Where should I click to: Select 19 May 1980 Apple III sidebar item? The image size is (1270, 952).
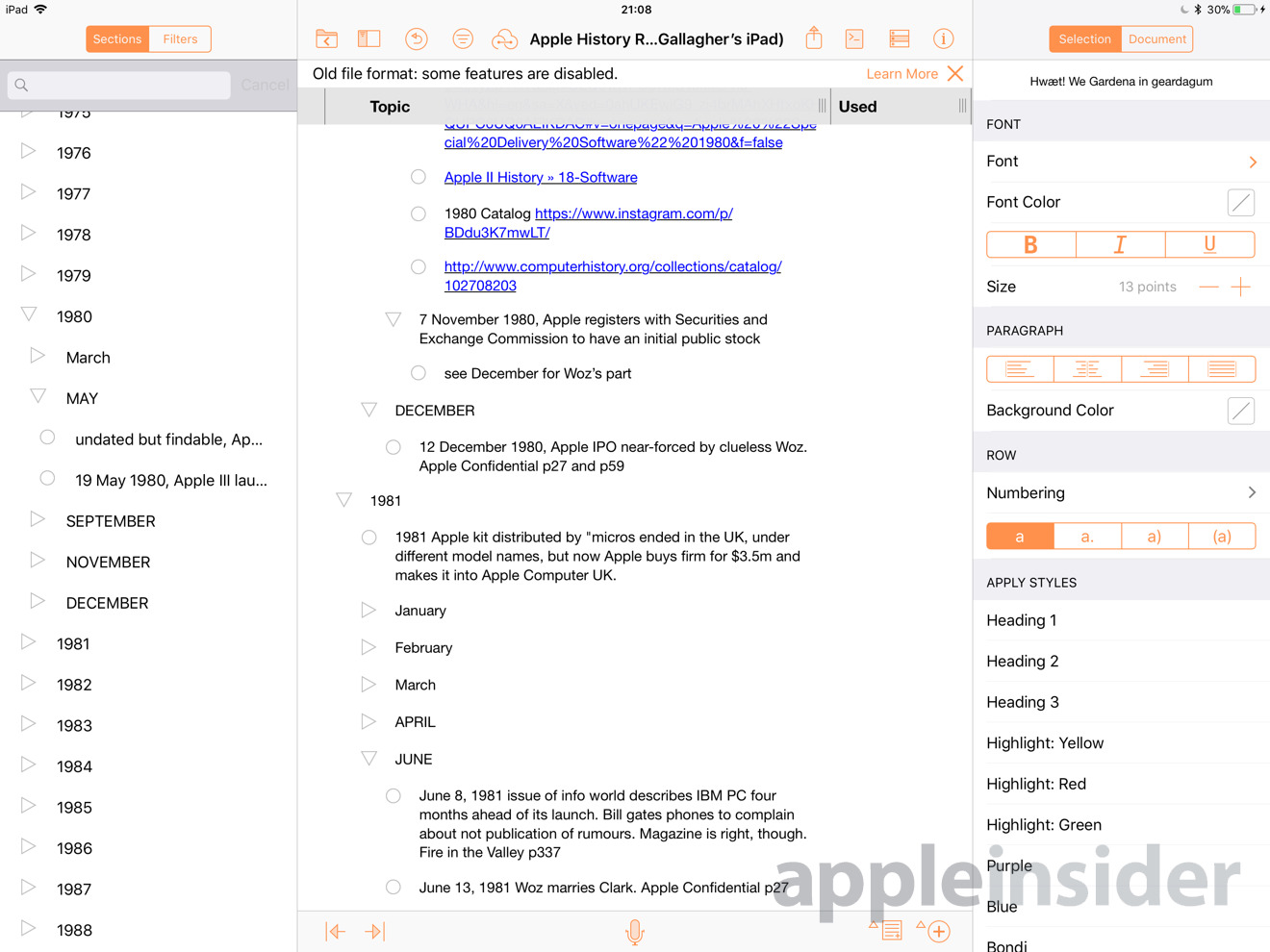coord(171,480)
